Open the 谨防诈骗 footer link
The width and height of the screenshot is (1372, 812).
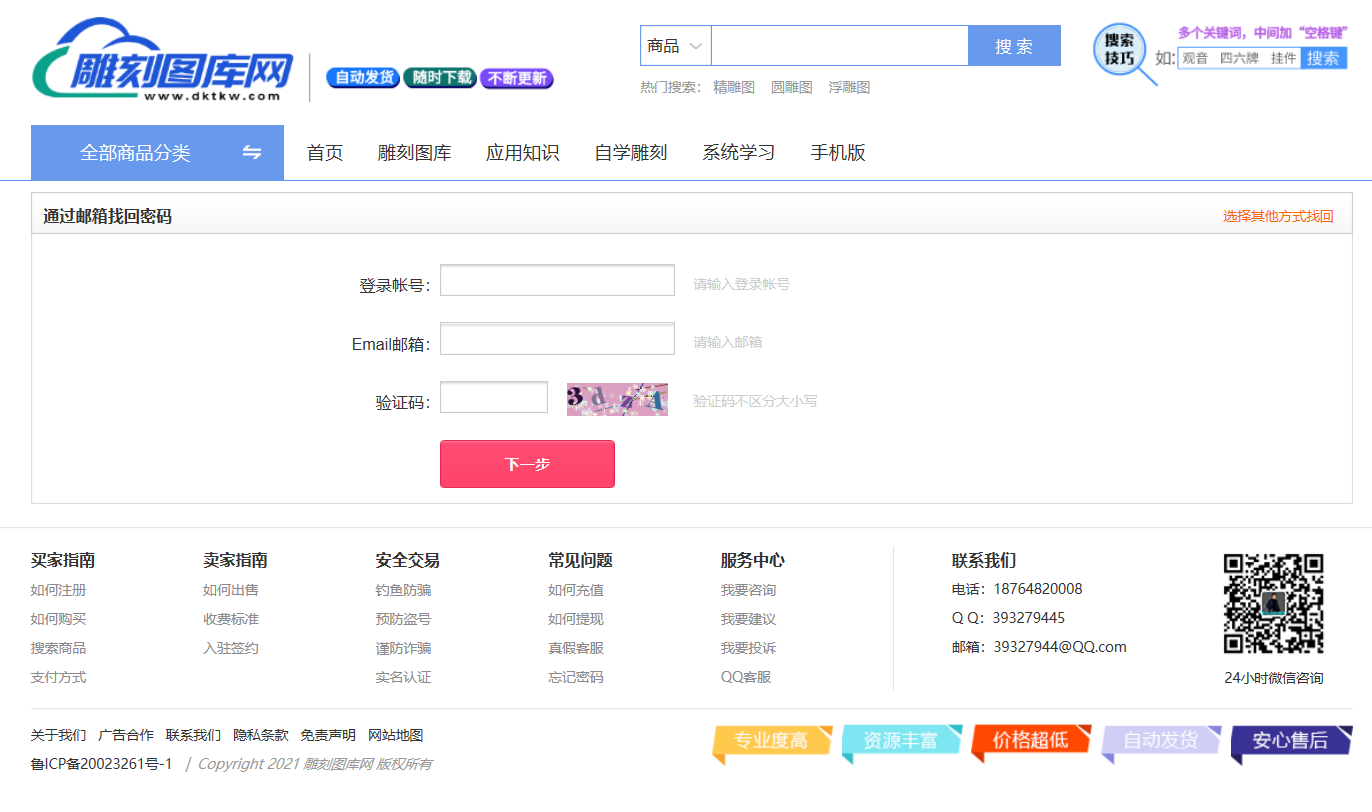pos(404,648)
